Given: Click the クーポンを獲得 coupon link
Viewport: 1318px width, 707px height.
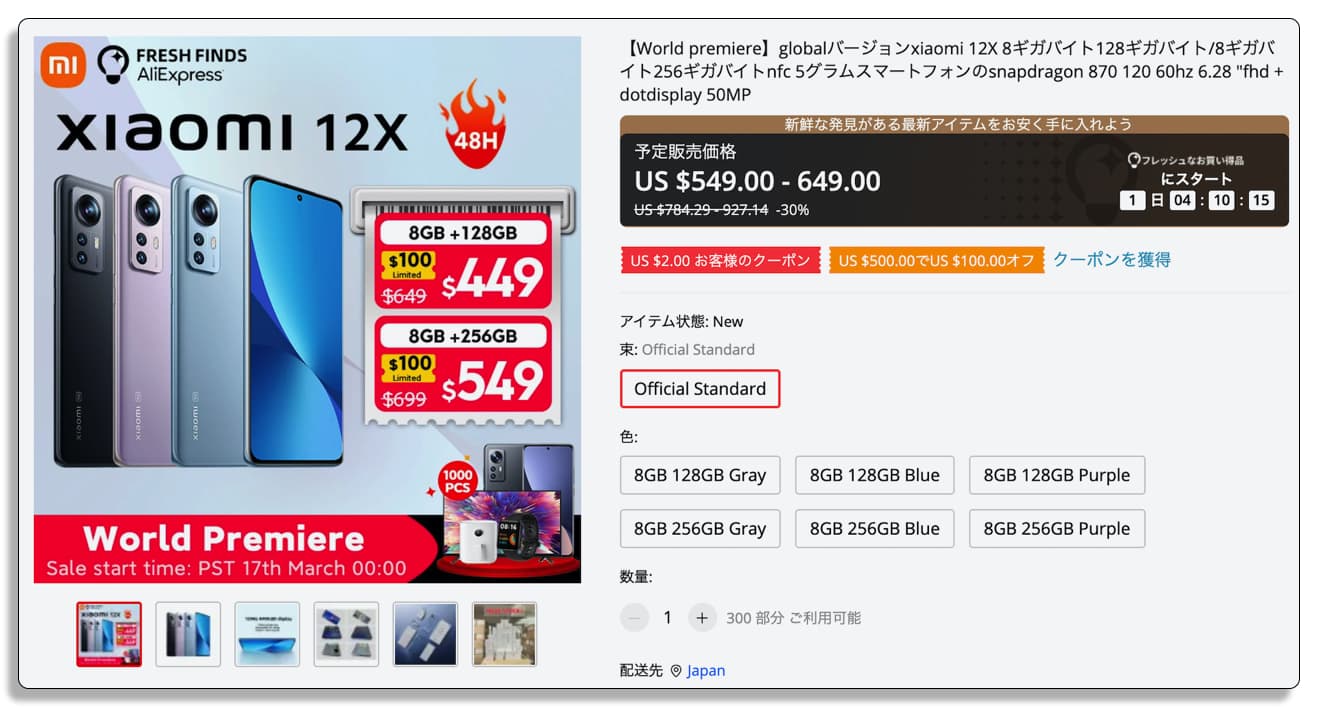Looking at the screenshot, I should click(x=1112, y=260).
